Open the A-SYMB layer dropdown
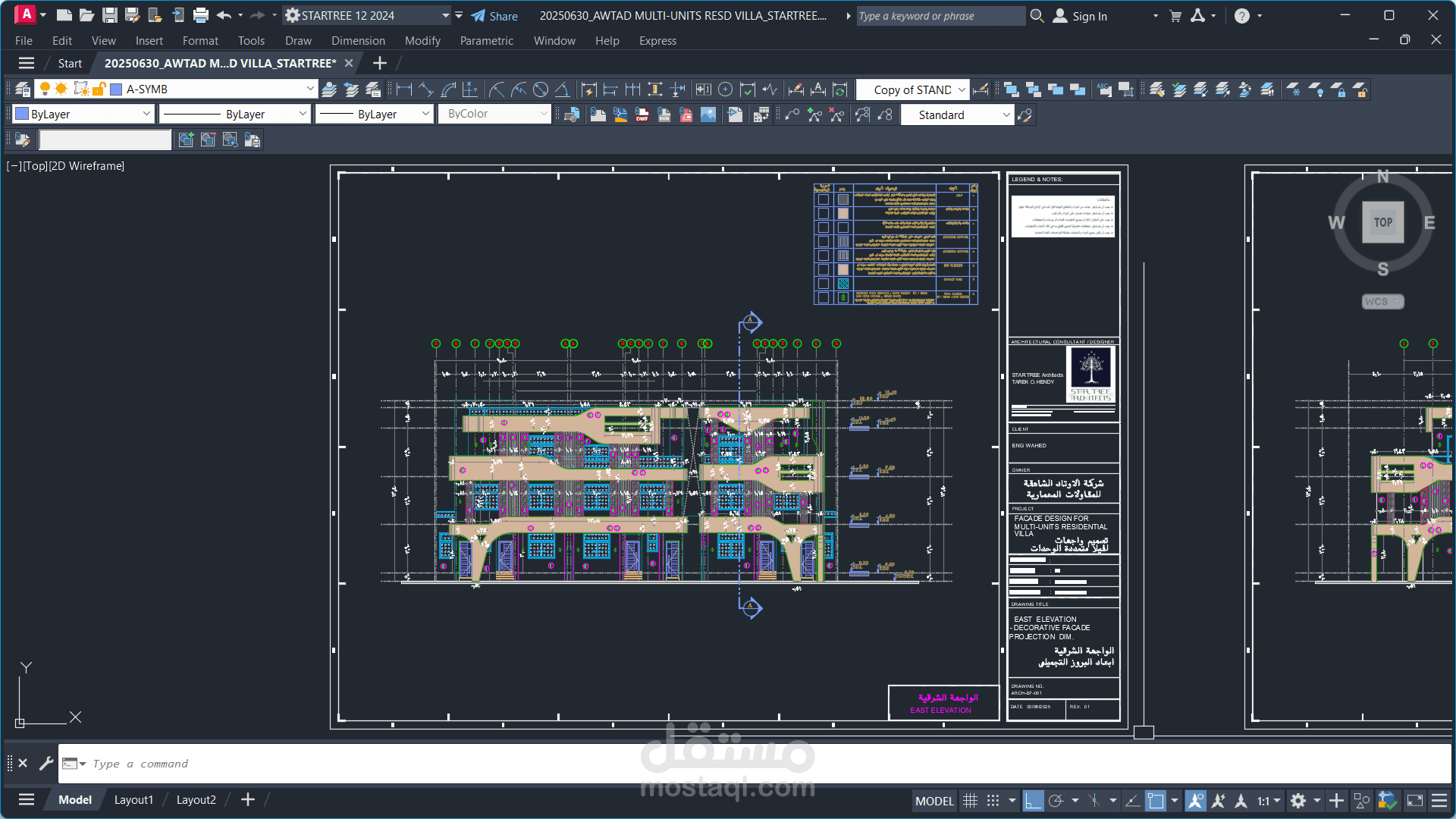 [x=309, y=89]
